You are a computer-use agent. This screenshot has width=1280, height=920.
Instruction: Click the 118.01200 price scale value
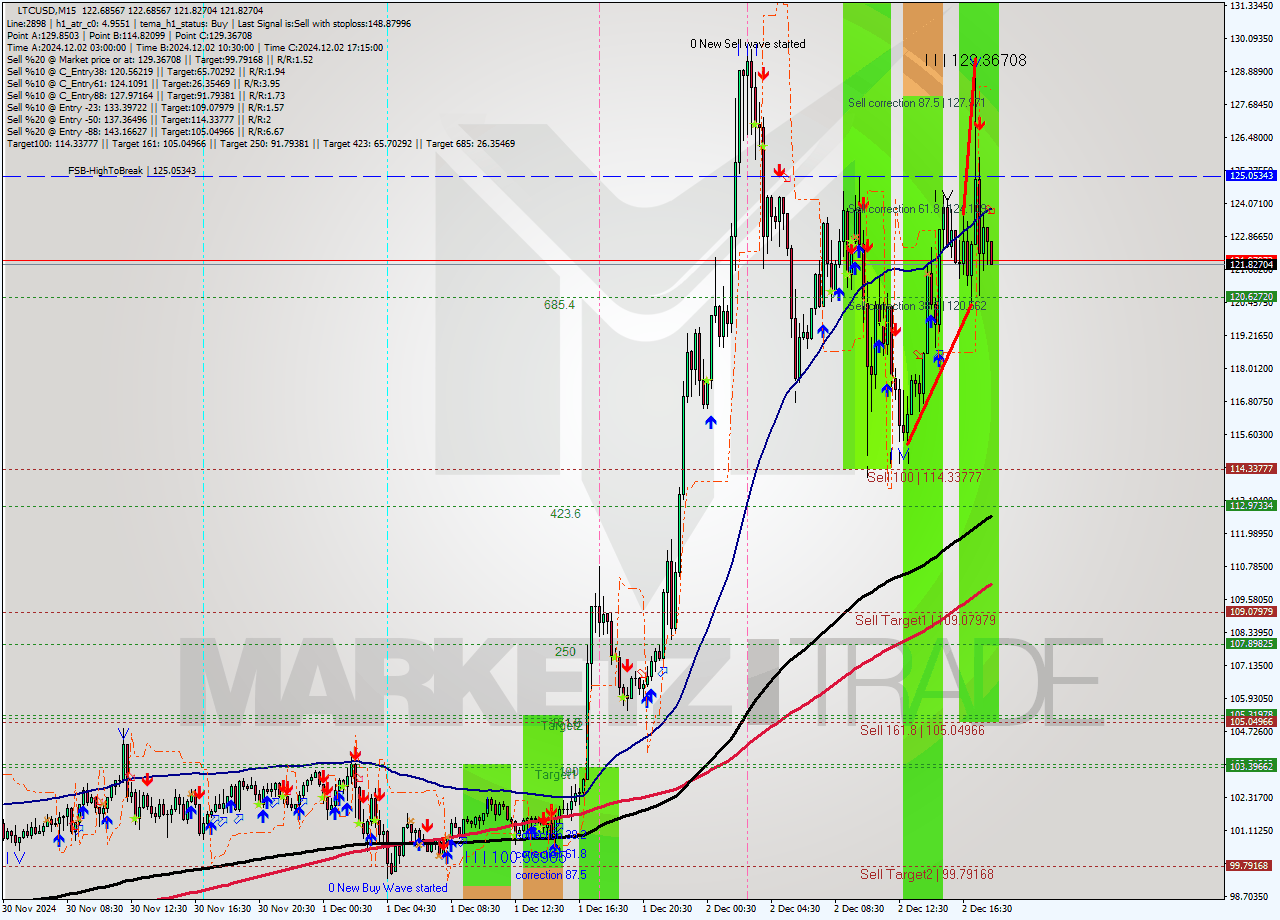[1251, 369]
